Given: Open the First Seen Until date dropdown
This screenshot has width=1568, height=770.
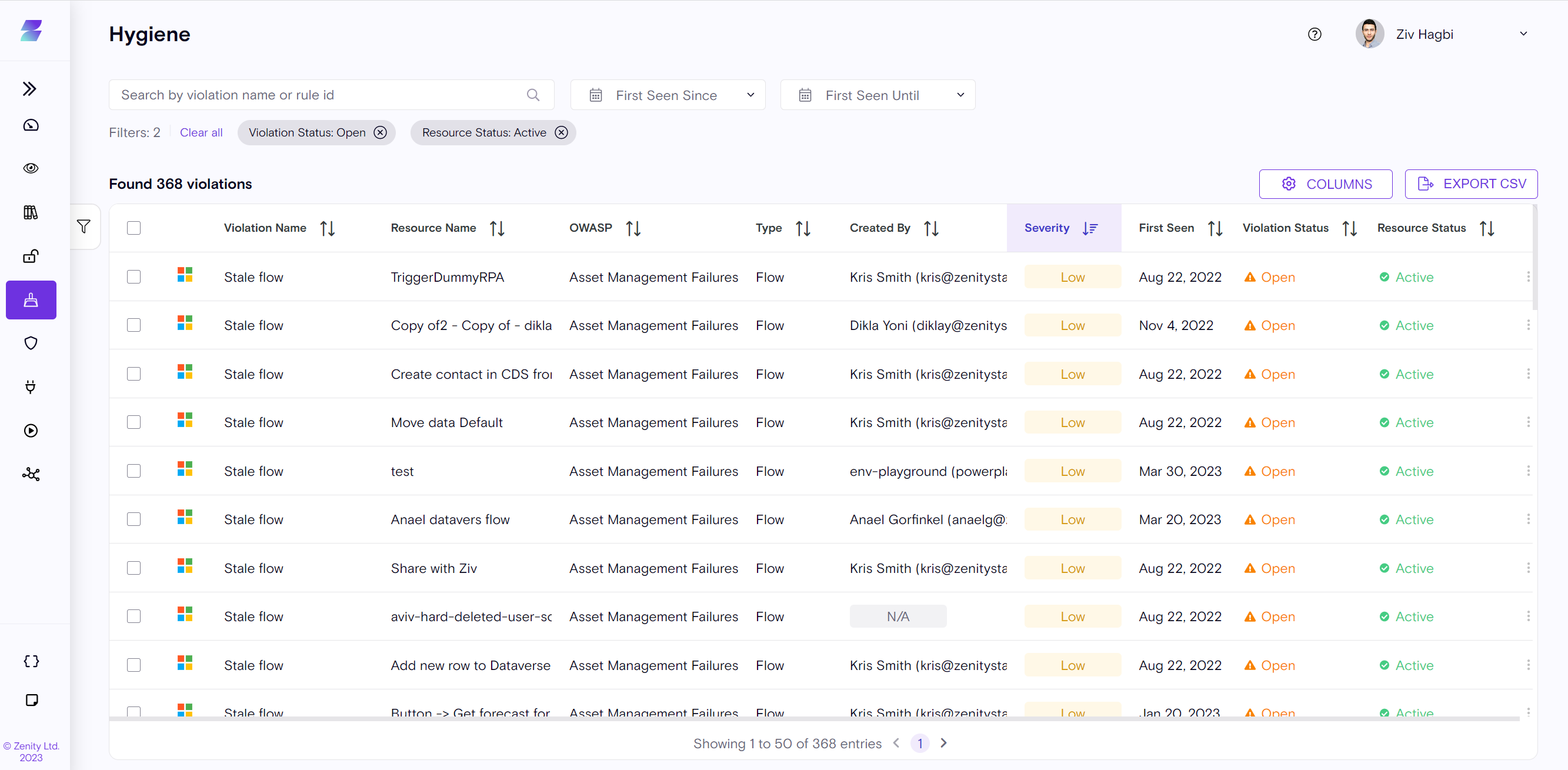Looking at the screenshot, I should [x=877, y=95].
